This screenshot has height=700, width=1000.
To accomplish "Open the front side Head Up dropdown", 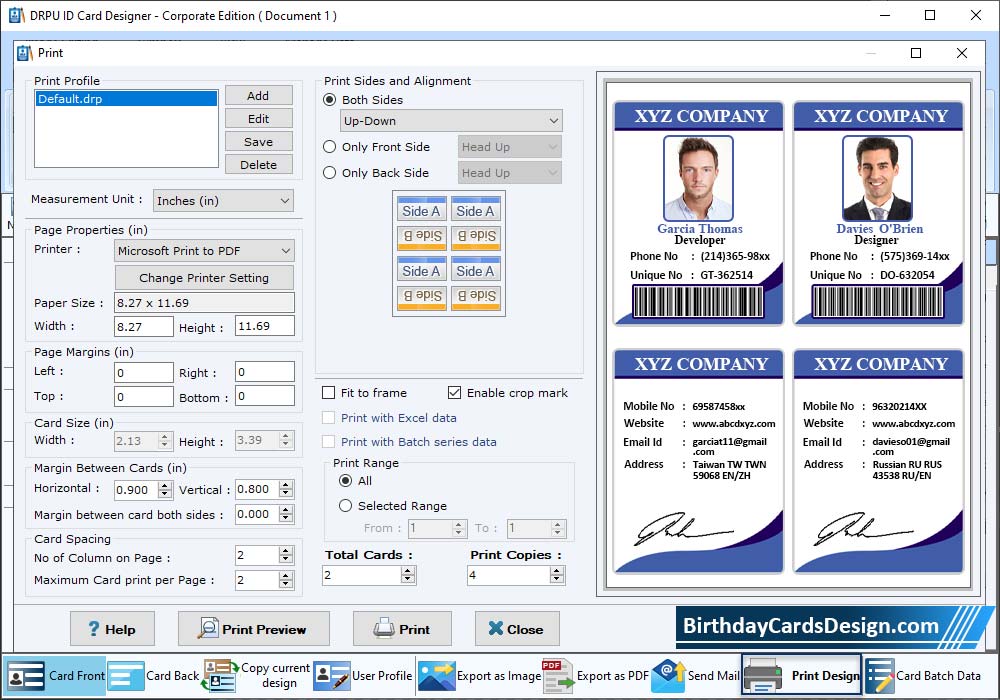I will [510, 147].
